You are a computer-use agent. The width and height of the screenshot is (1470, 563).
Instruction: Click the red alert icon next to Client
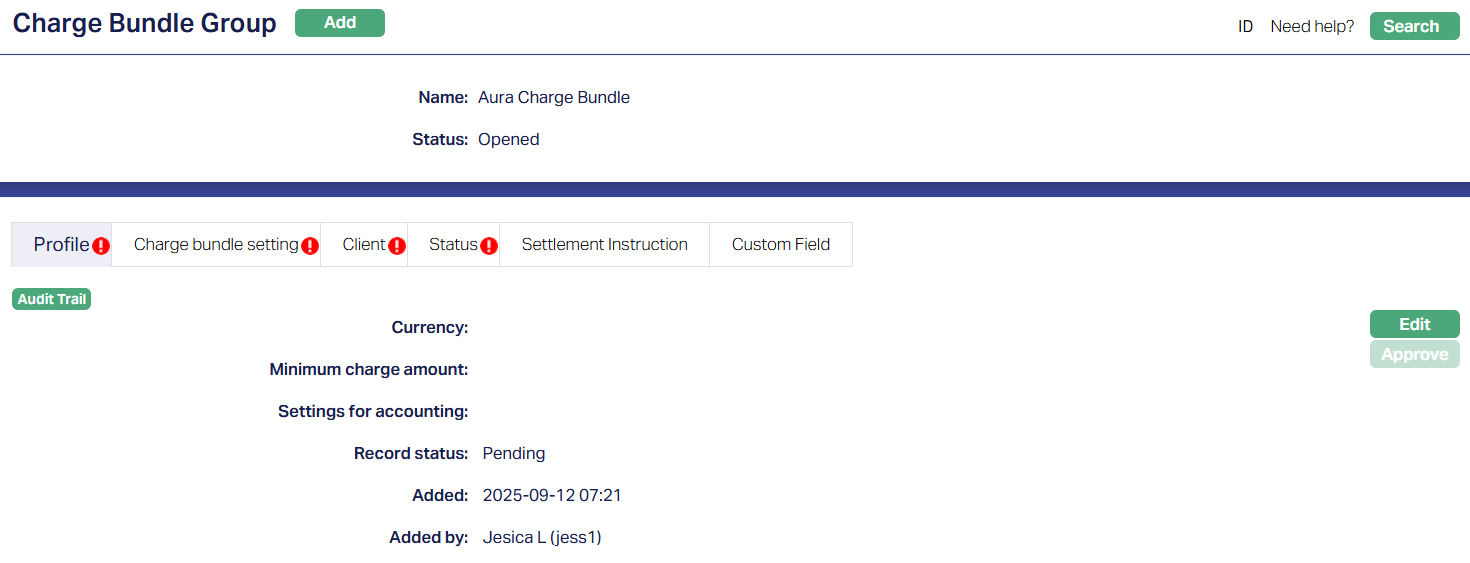(x=397, y=246)
